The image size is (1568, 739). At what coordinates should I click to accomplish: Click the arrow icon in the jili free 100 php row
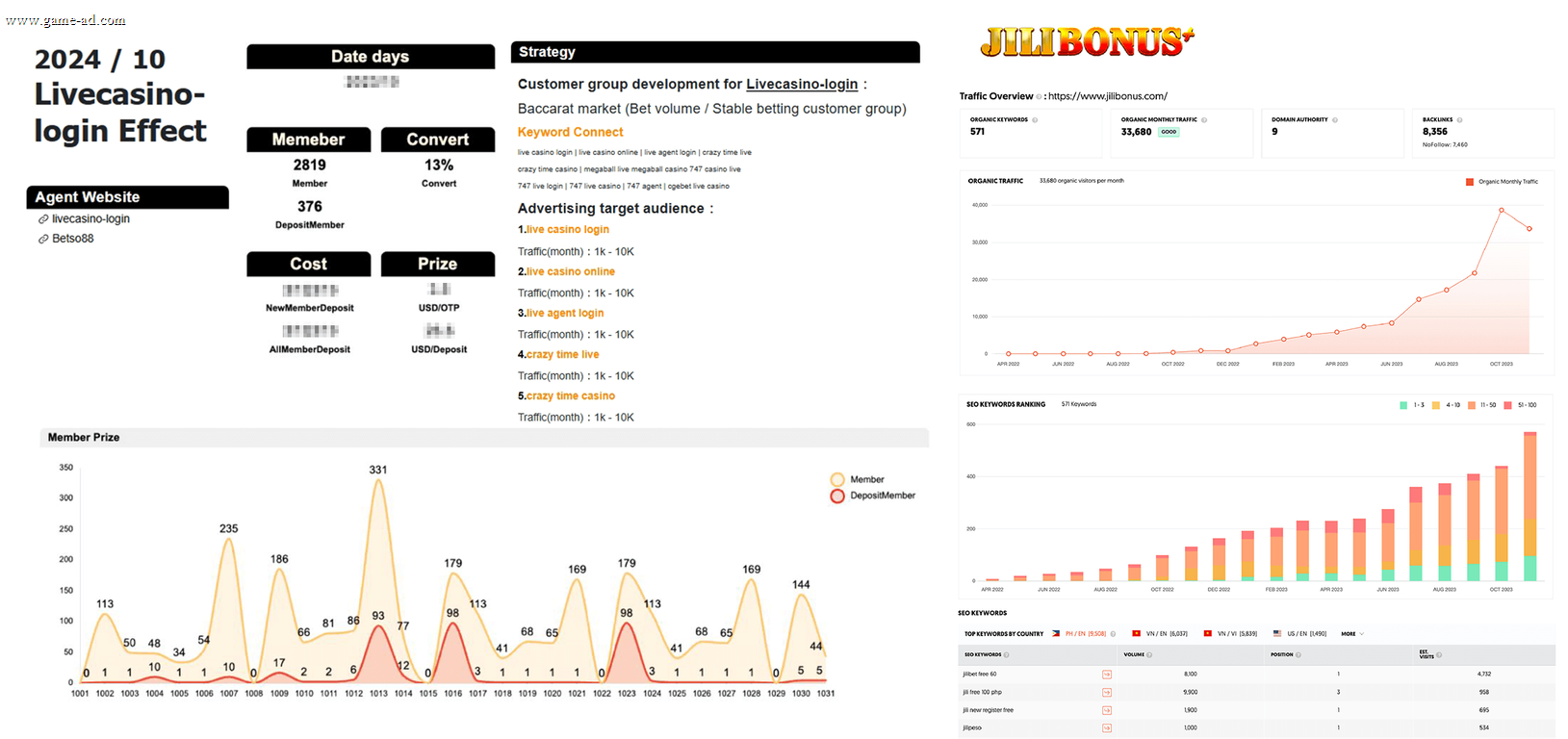click(1107, 693)
